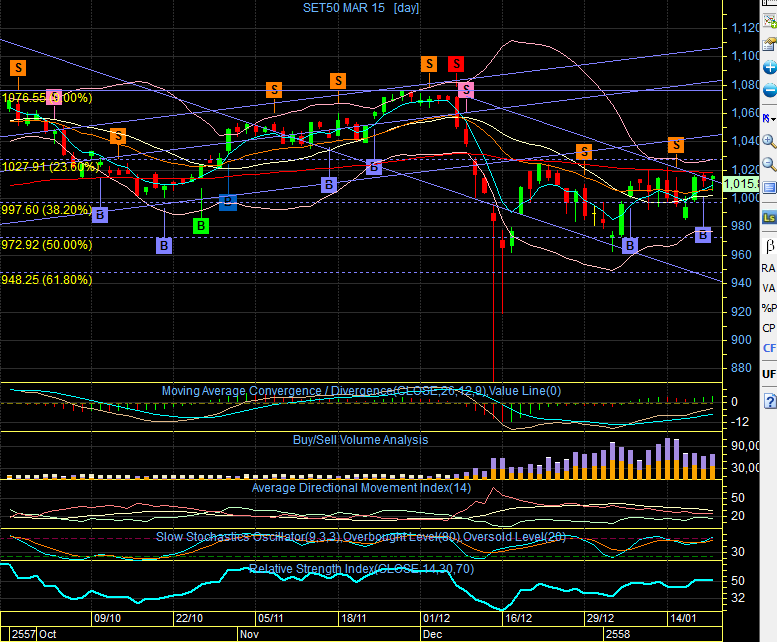Click the green B buy signal marker
The image size is (777, 642).
click(x=201, y=226)
